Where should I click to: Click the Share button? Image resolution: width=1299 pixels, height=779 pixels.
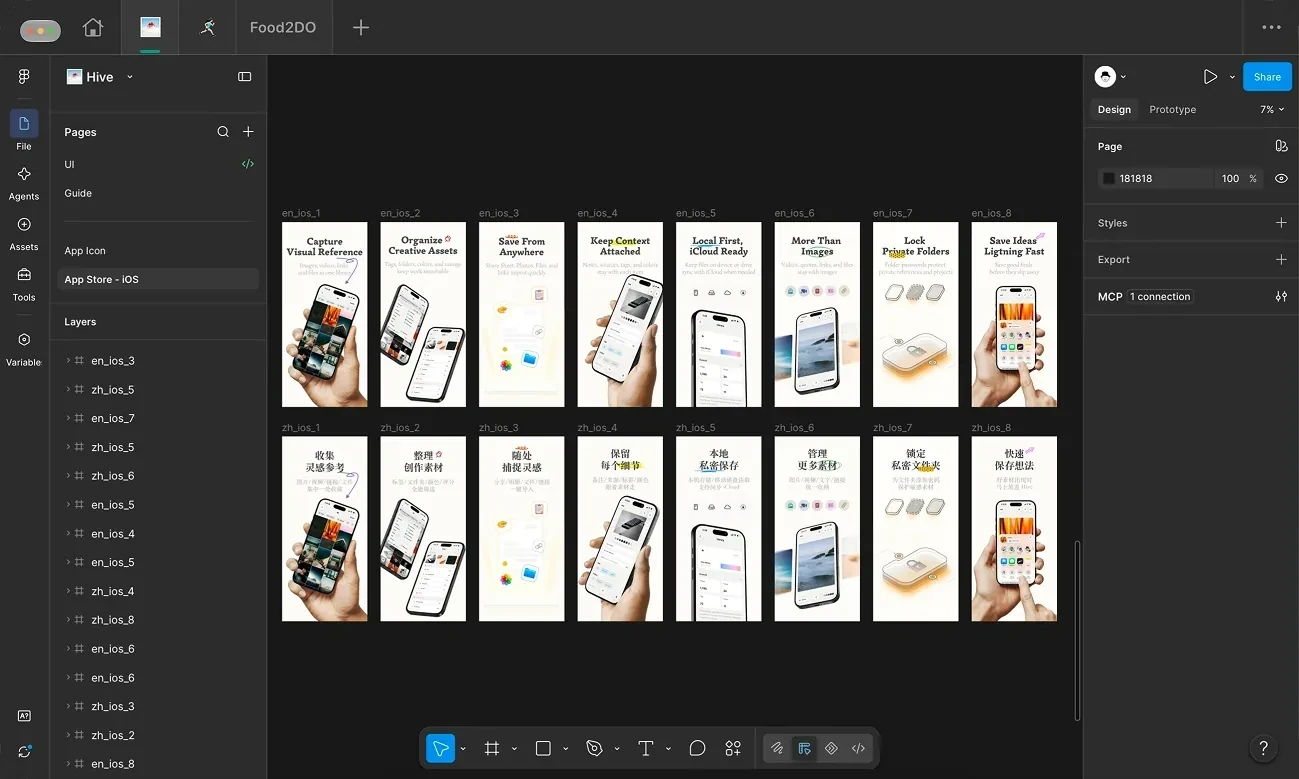(1267, 77)
